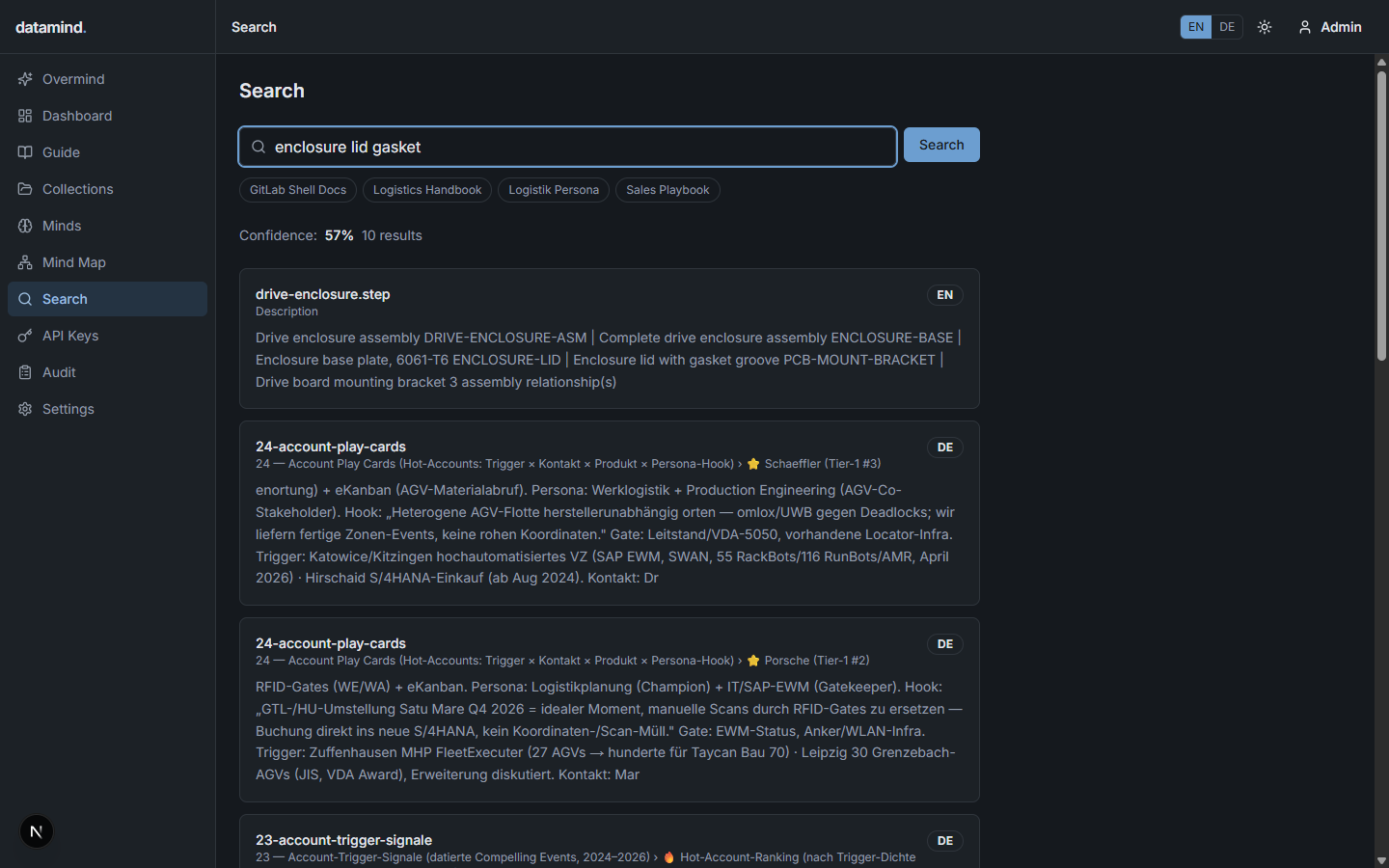Click the datamind logo
Screen dimensions: 1389x868
click(x=51, y=27)
